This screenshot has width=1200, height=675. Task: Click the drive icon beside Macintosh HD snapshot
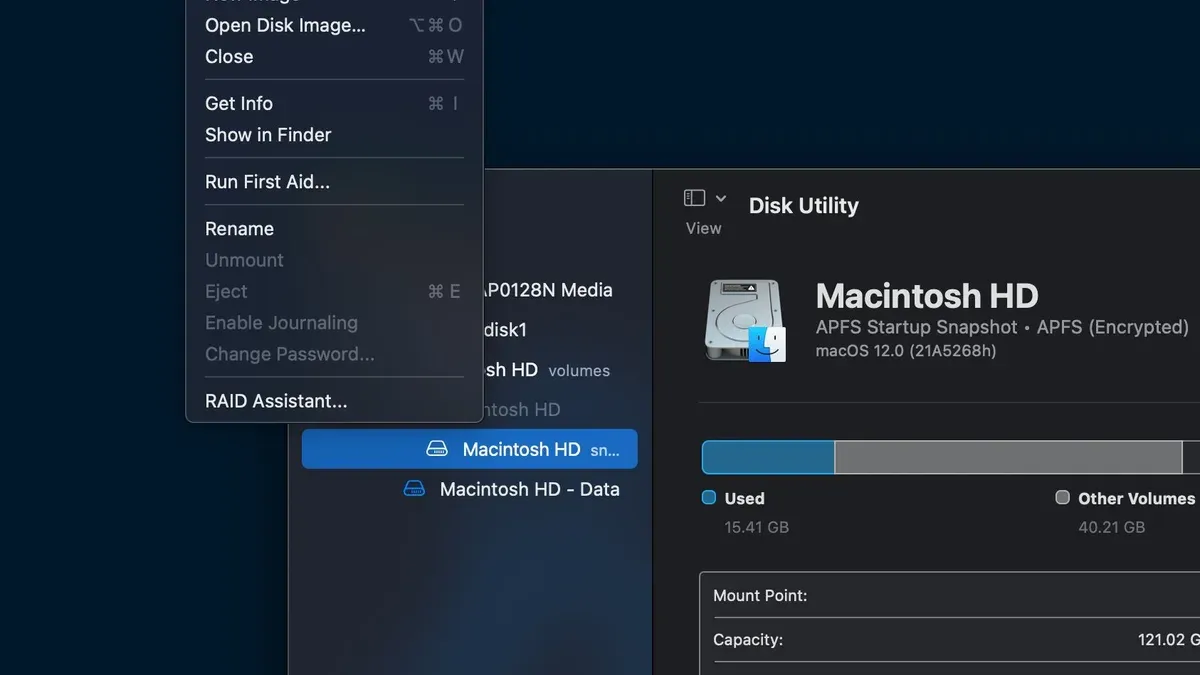pos(437,450)
